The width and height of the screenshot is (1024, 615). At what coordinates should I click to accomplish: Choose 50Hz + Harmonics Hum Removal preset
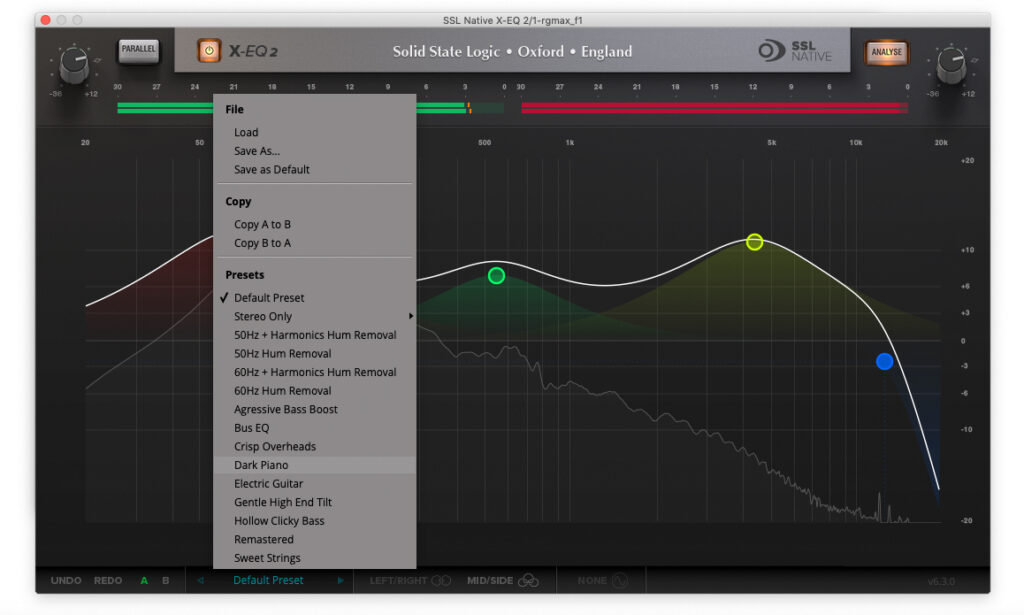(x=314, y=335)
